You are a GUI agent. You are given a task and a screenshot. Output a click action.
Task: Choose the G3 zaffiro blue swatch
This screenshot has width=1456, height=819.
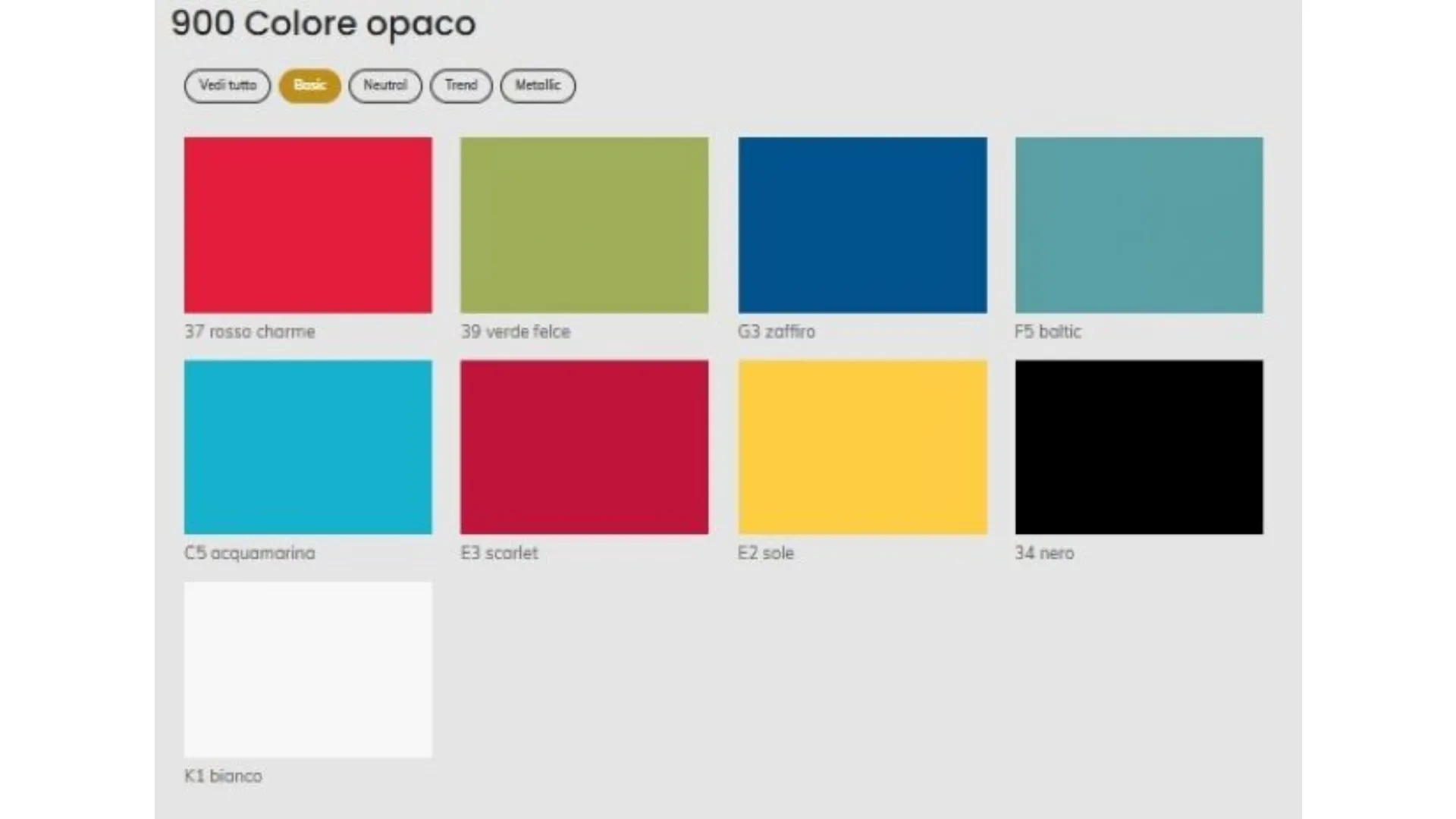pos(862,224)
